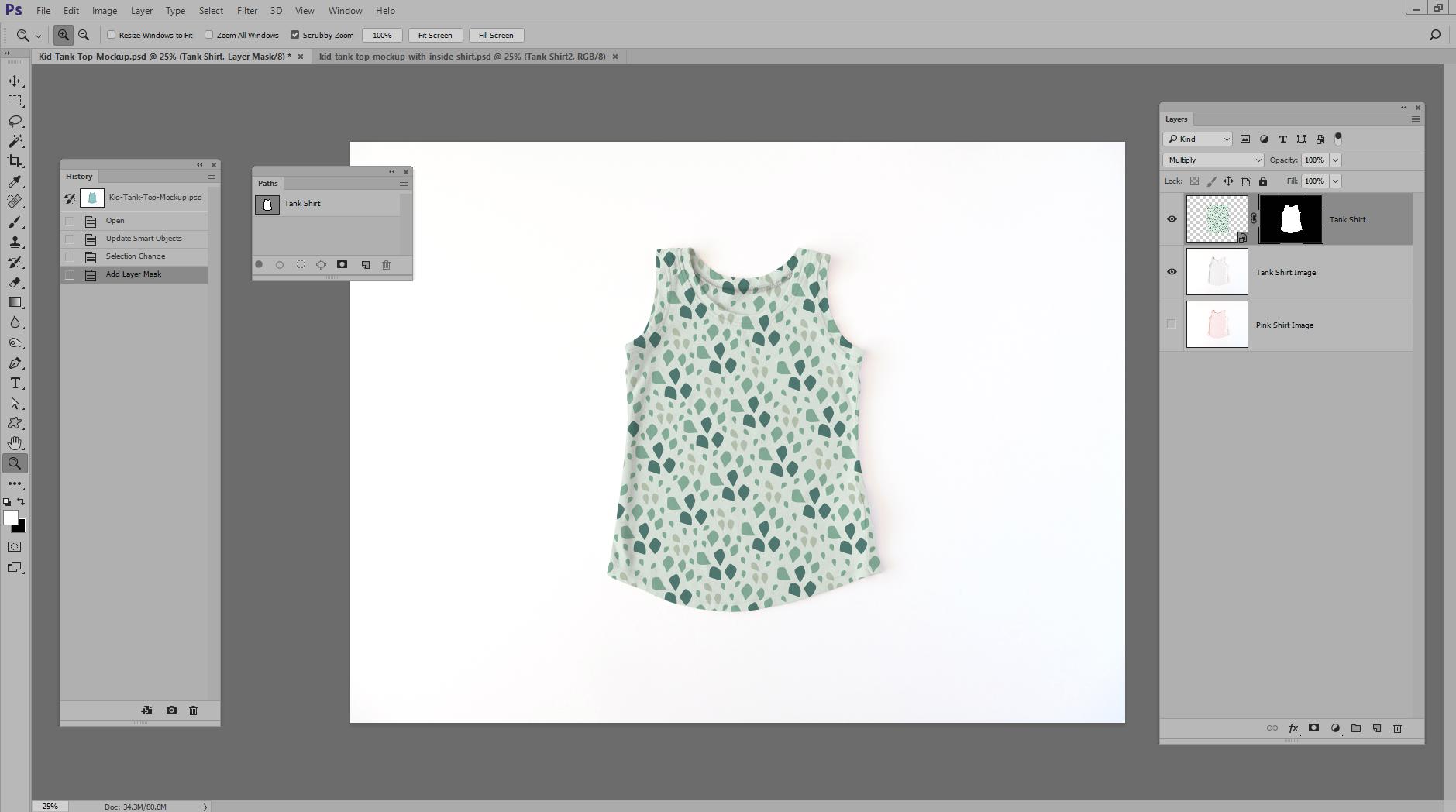Create a new layer with the New Layer icon
The image size is (1456, 812).
1377,728
